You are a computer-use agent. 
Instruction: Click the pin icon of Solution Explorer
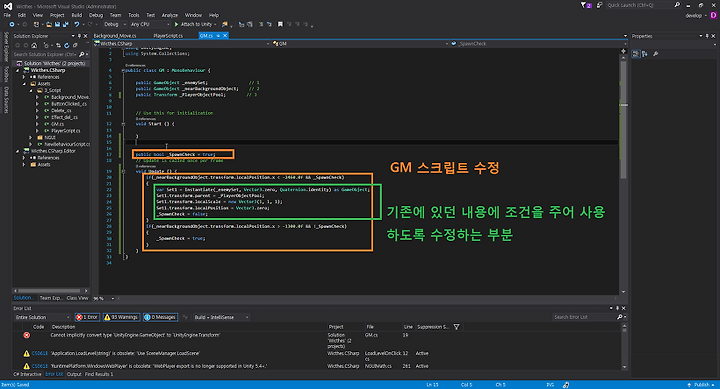79,36
